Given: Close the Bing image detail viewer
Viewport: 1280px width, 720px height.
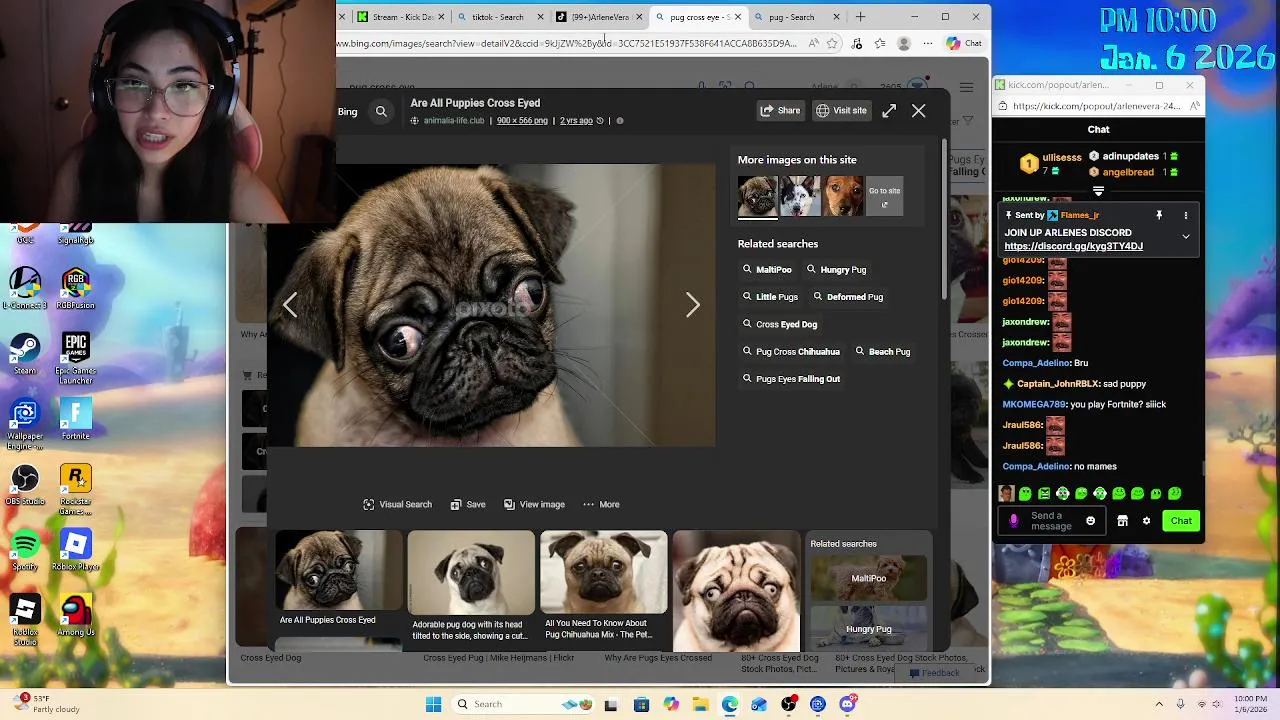Looking at the screenshot, I should point(919,111).
